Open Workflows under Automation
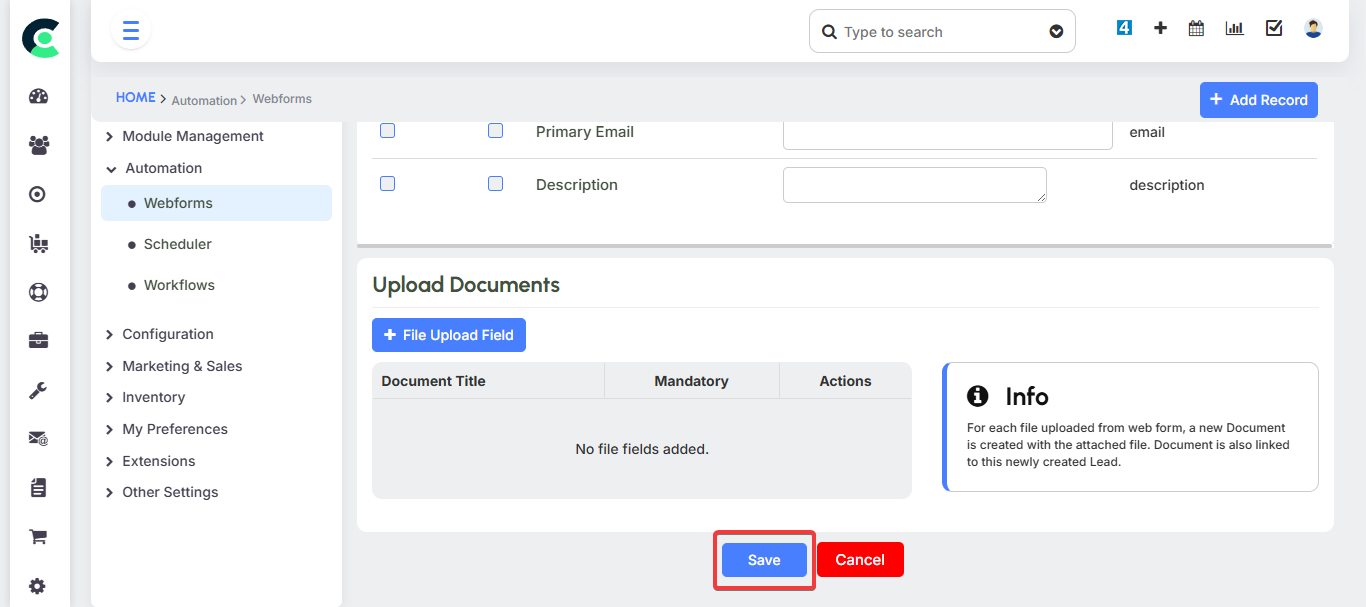Image resolution: width=1366 pixels, height=607 pixels. [179, 285]
